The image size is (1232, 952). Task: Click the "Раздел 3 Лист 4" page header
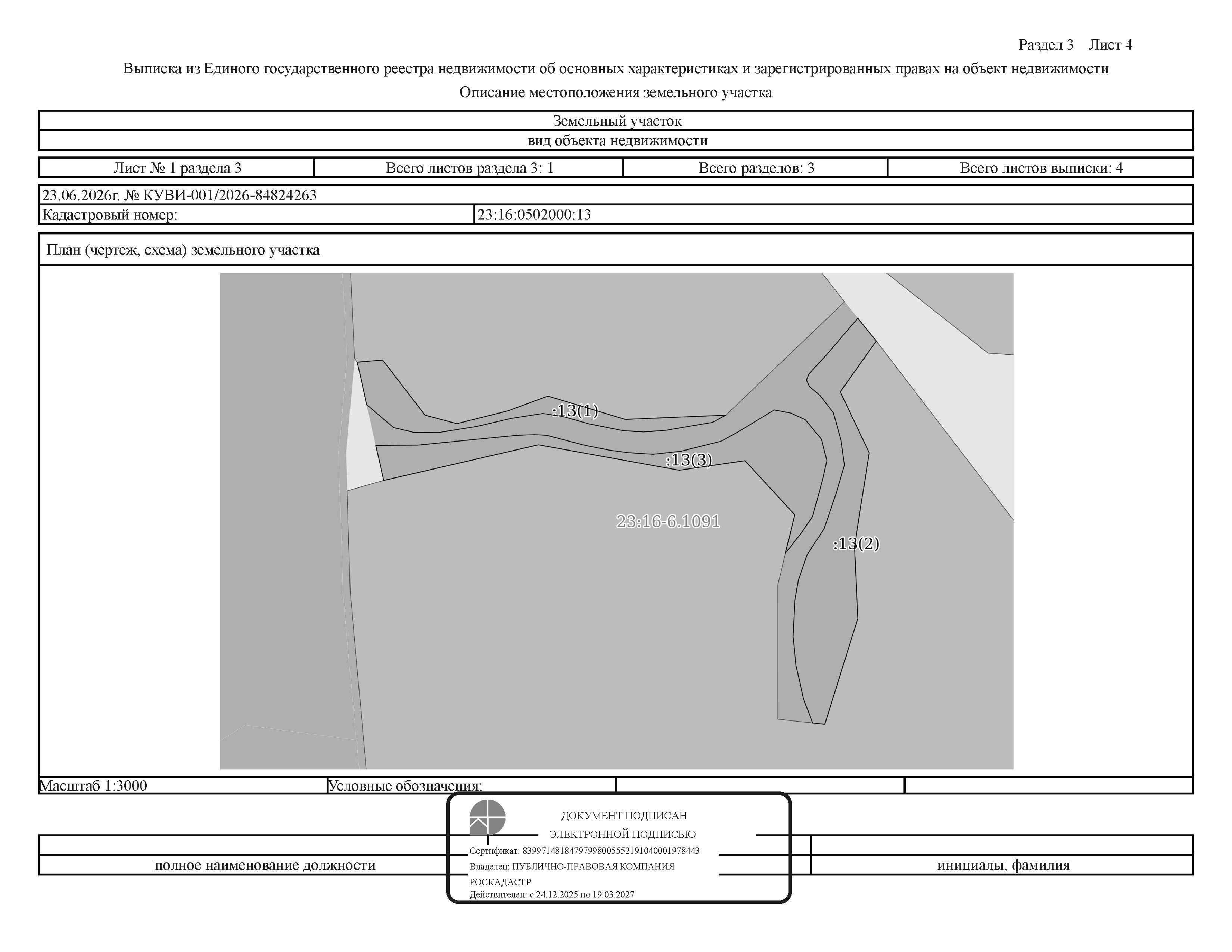tap(1075, 45)
